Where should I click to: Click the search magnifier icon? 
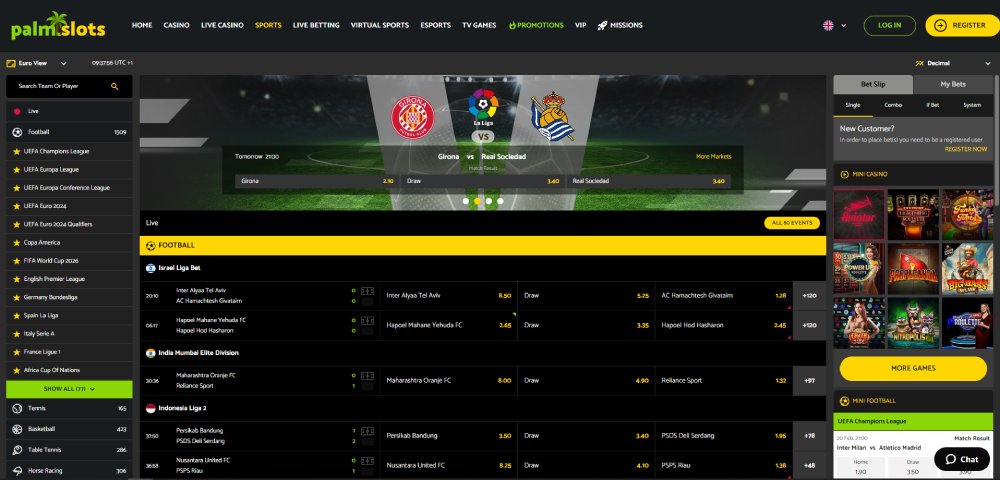[115, 86]
